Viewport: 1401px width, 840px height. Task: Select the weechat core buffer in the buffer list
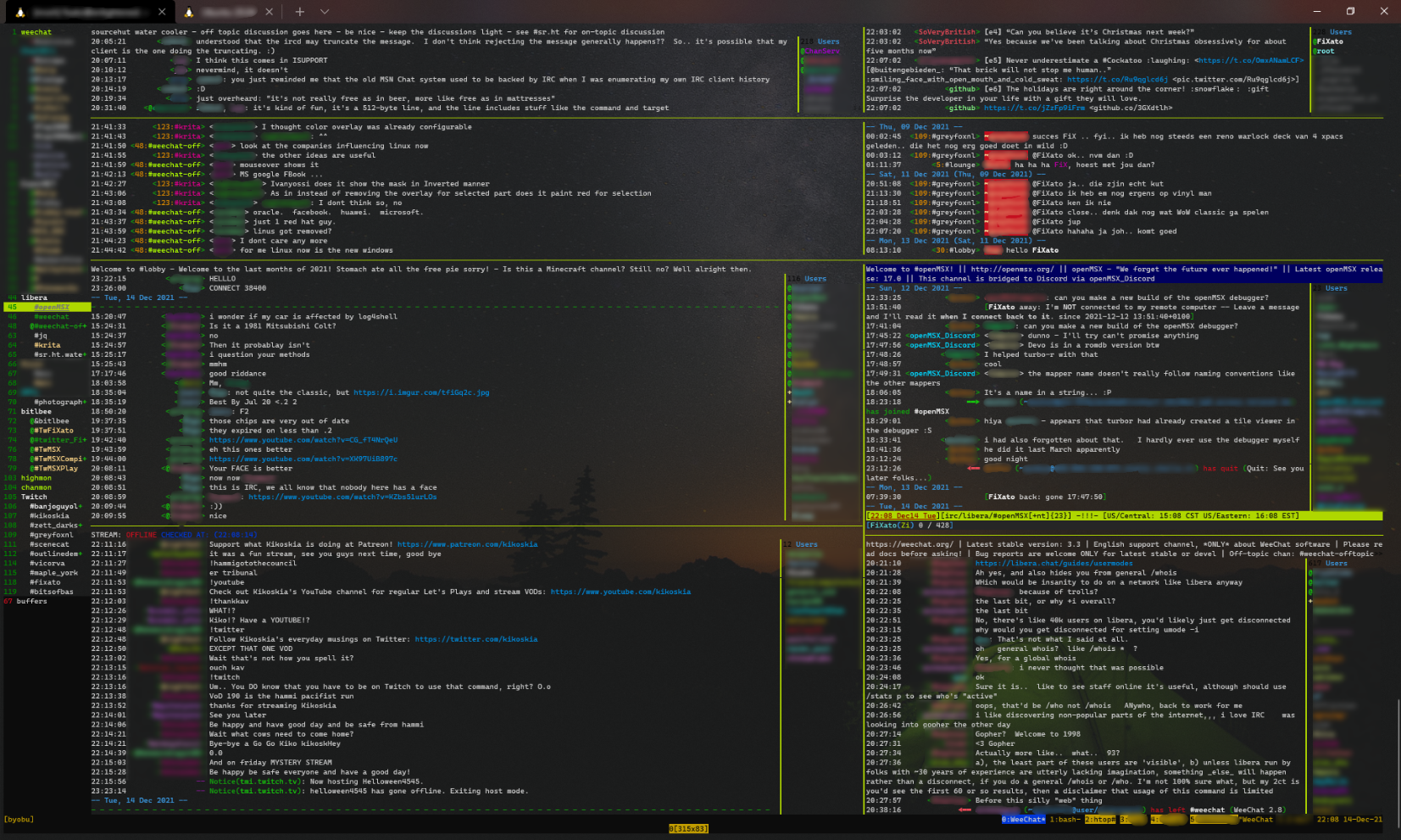(x=36, y=32)
